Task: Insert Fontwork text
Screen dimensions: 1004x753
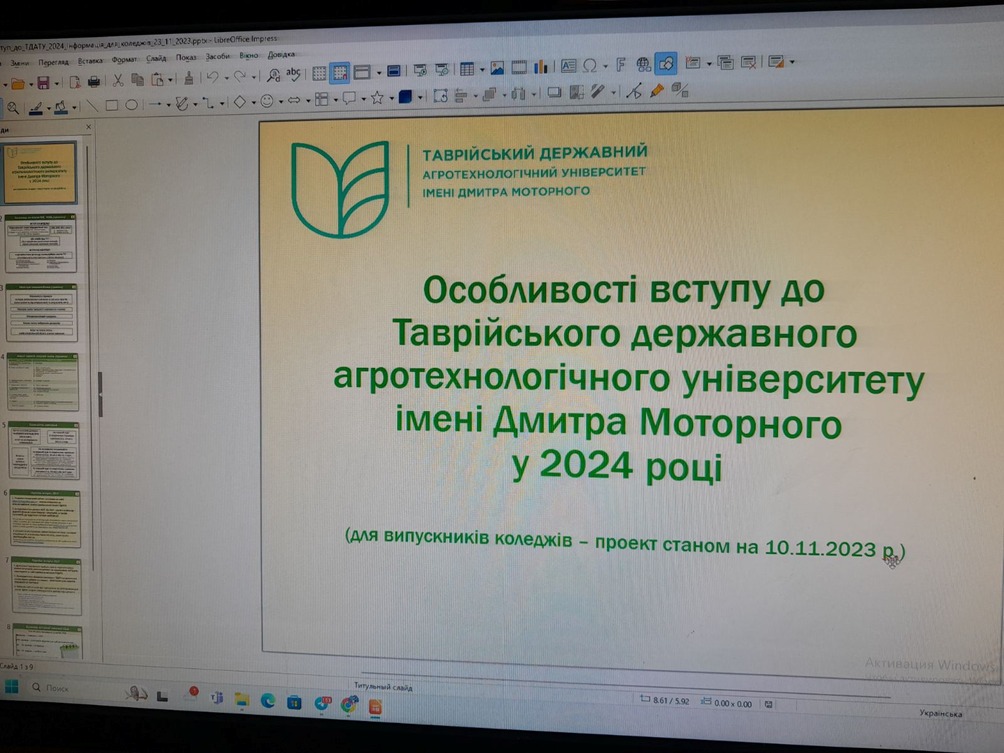Action: coord(620,65)
